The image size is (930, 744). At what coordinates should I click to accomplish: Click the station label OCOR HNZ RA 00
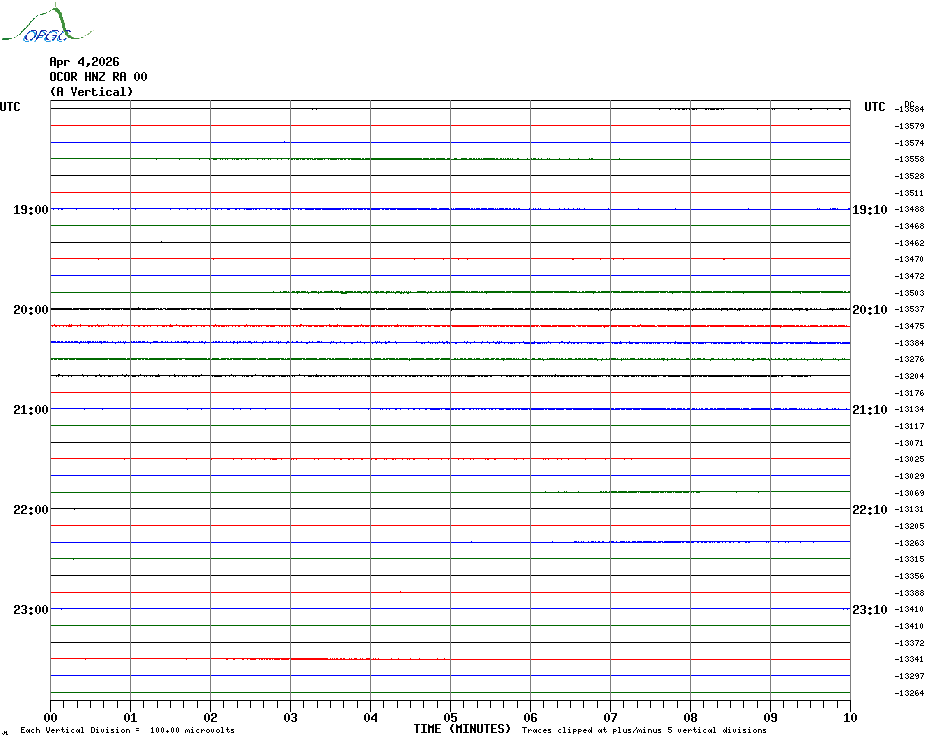tap(98, 77)
